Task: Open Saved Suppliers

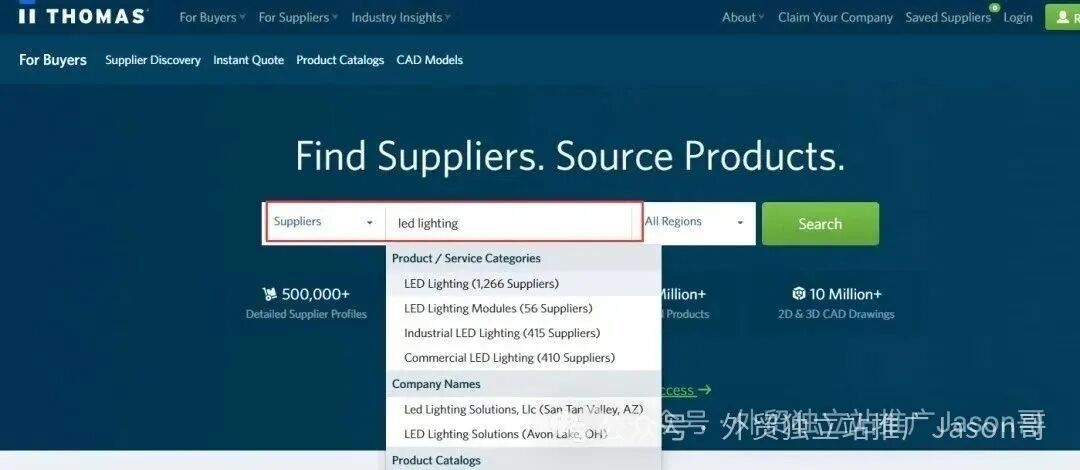Action: pos(948,18)
